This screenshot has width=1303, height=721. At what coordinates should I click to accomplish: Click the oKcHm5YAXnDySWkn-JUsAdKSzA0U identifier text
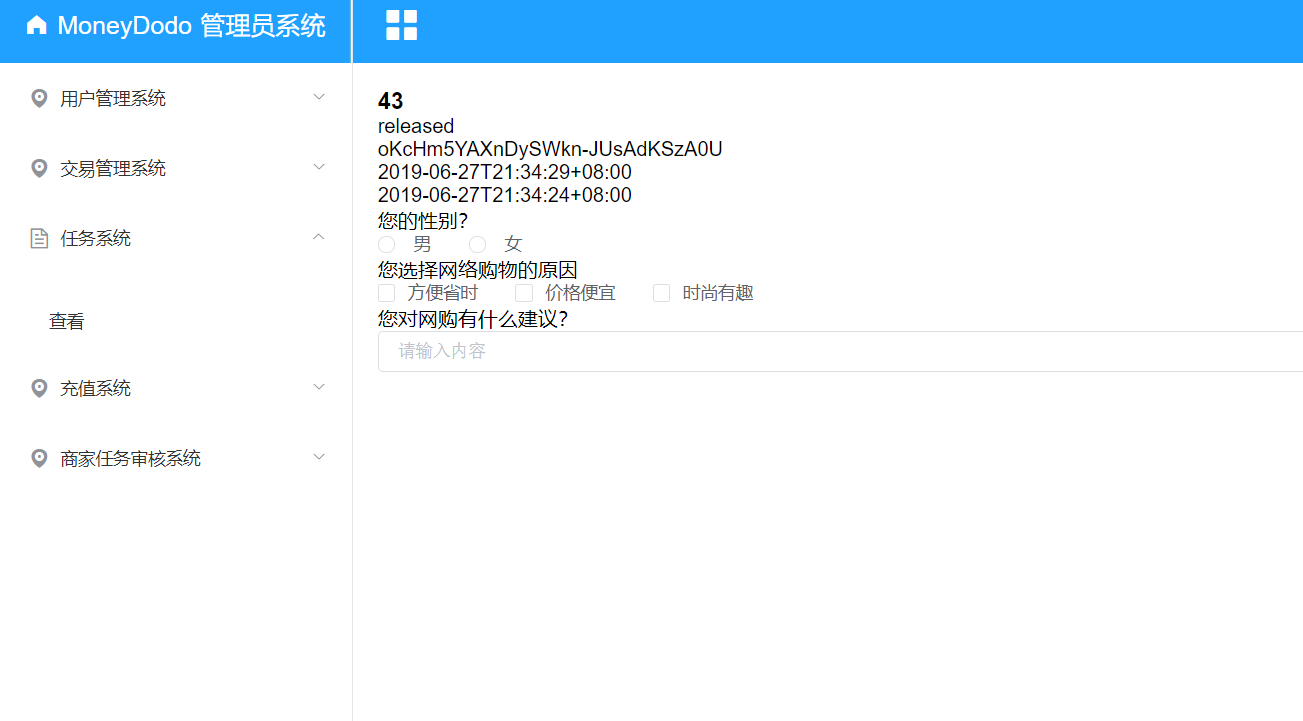tap(550, 149)
